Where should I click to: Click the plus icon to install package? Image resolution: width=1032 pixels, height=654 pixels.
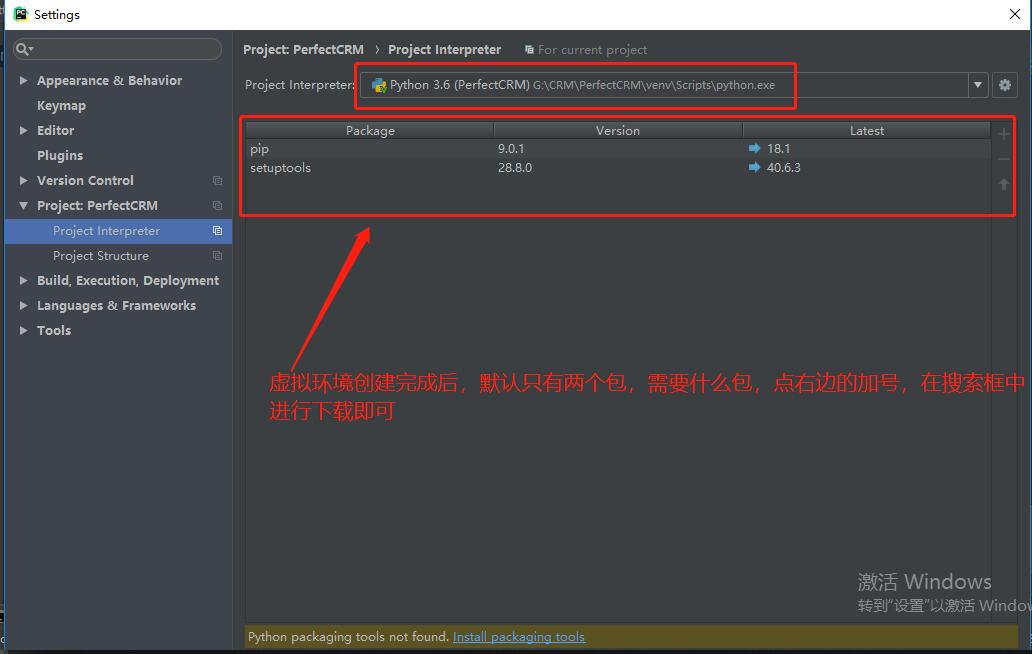coord(1004,134)
